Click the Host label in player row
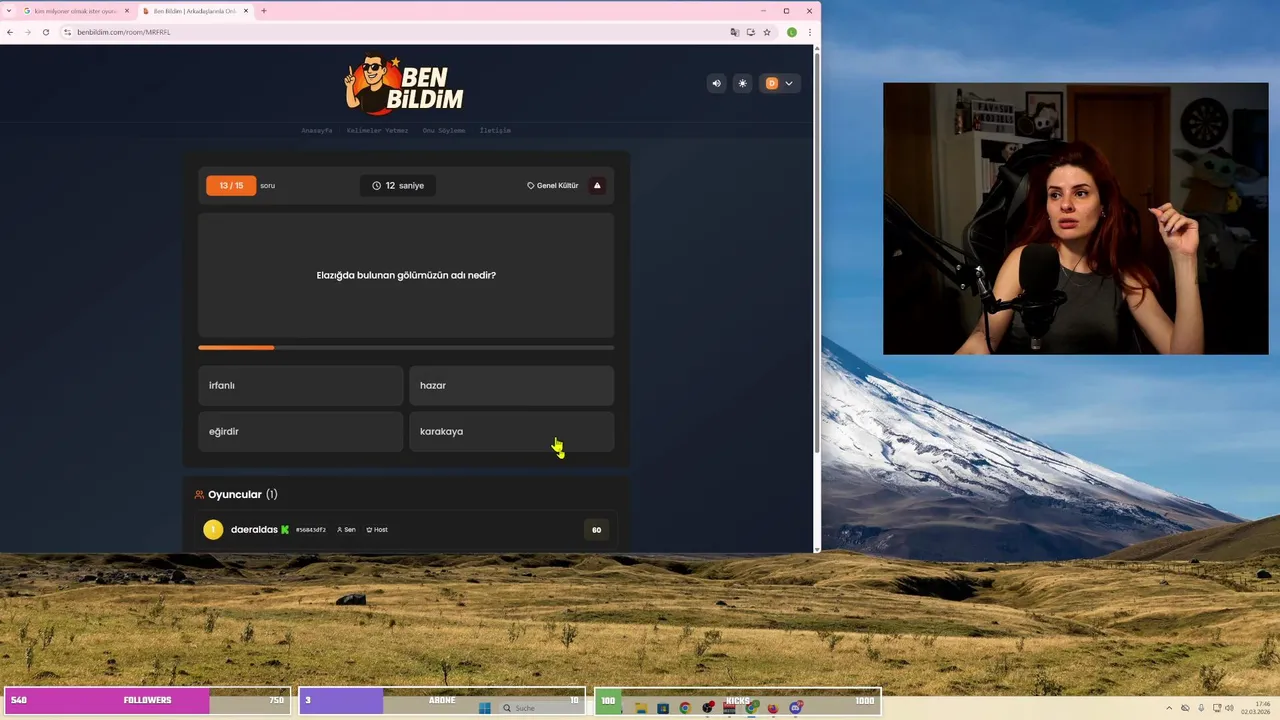 click(377, 530)
